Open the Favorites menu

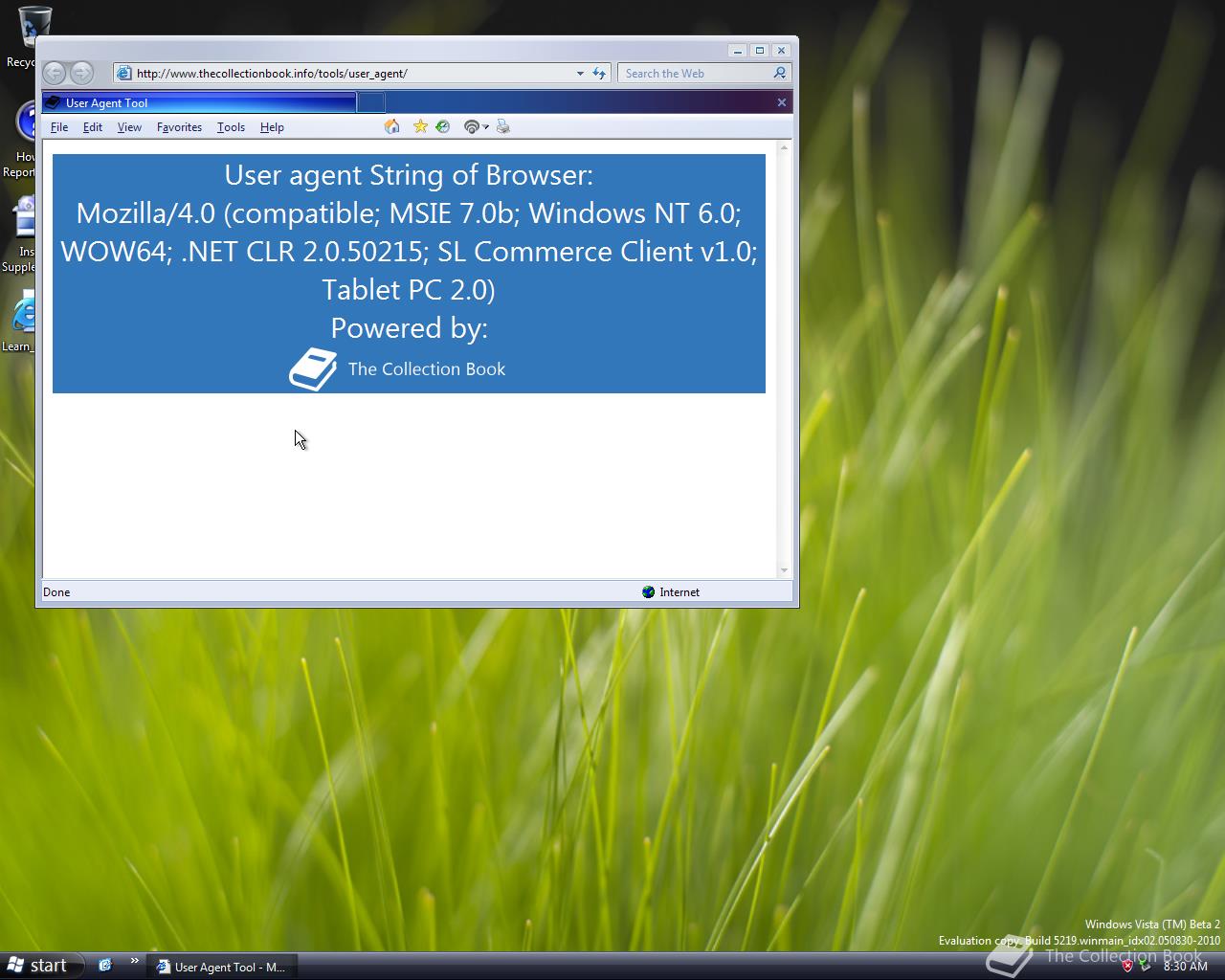[x=179, y=126]
